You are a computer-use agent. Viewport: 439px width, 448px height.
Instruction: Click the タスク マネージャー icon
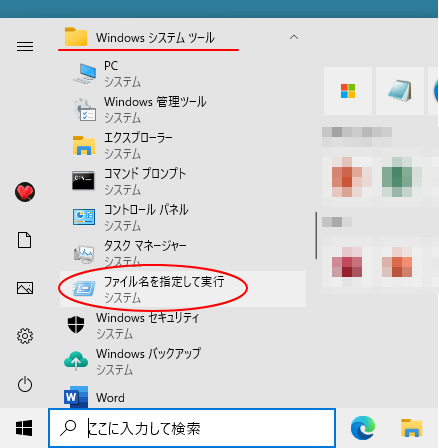[x=84, y=254]
